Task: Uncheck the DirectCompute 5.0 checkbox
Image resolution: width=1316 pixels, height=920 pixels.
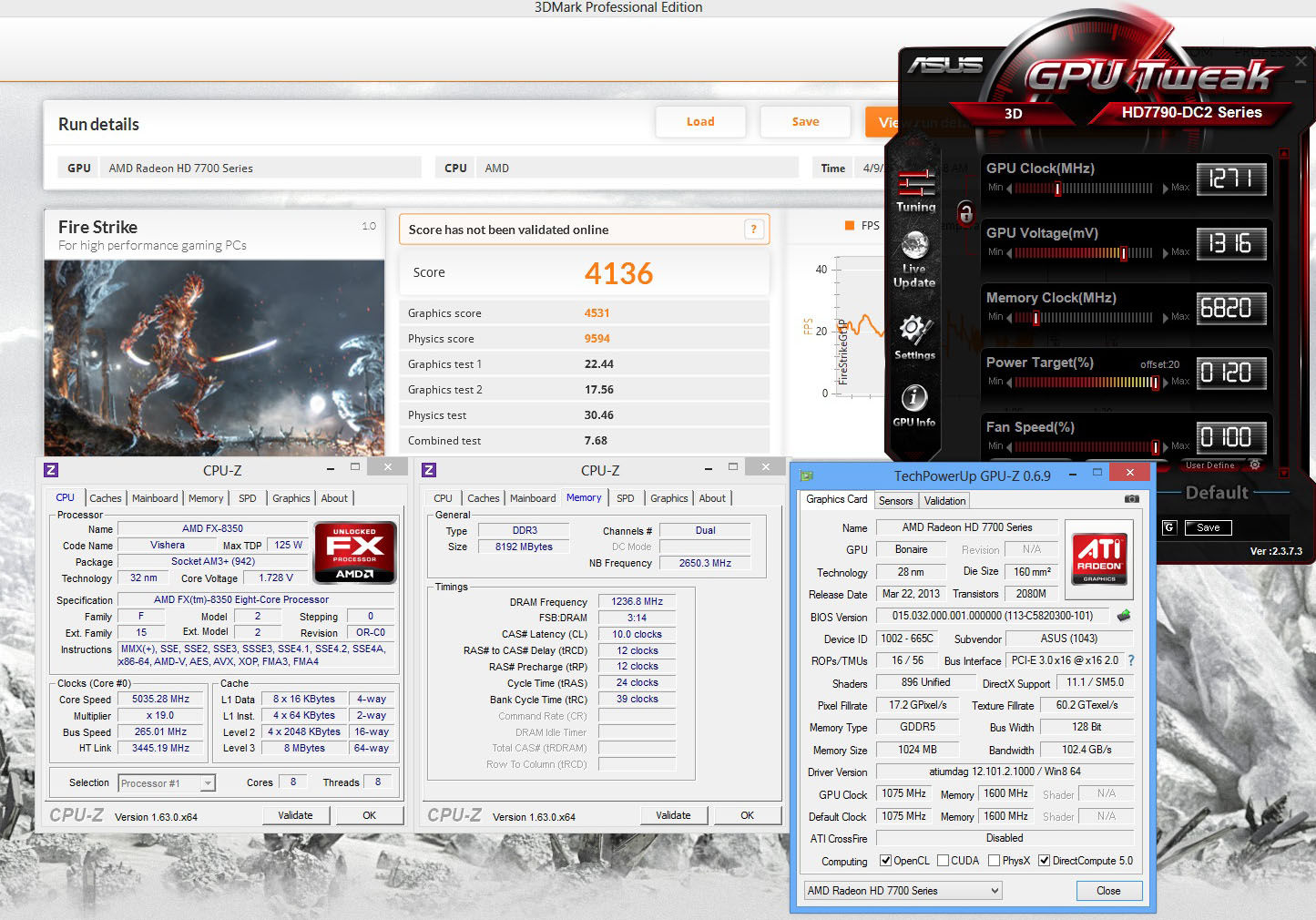Action: coord(1045,861)
